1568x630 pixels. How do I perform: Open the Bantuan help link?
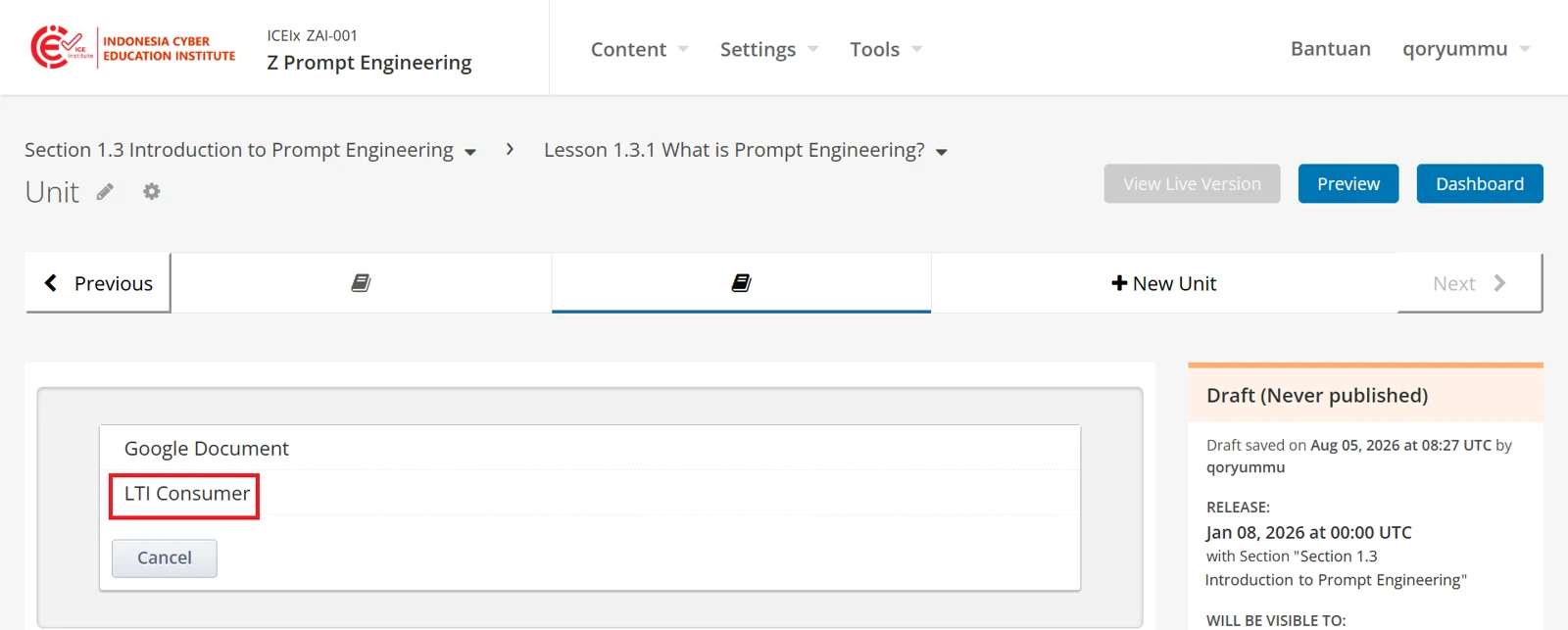pos(1331,49)
